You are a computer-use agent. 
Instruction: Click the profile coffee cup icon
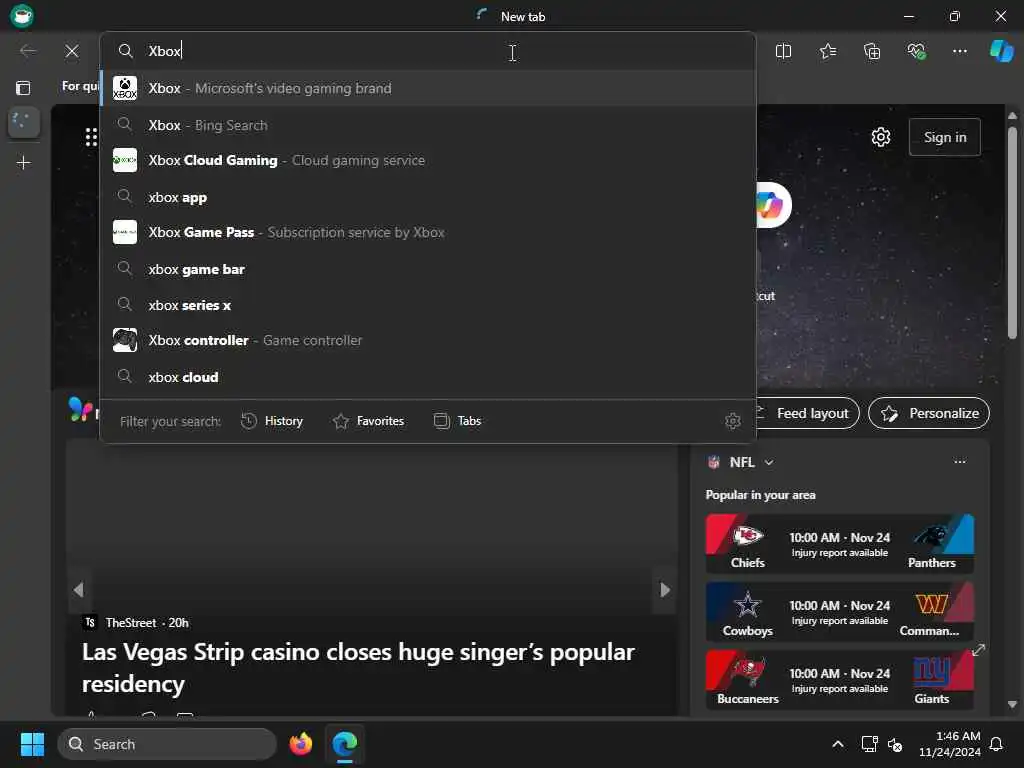pos(22,16)
